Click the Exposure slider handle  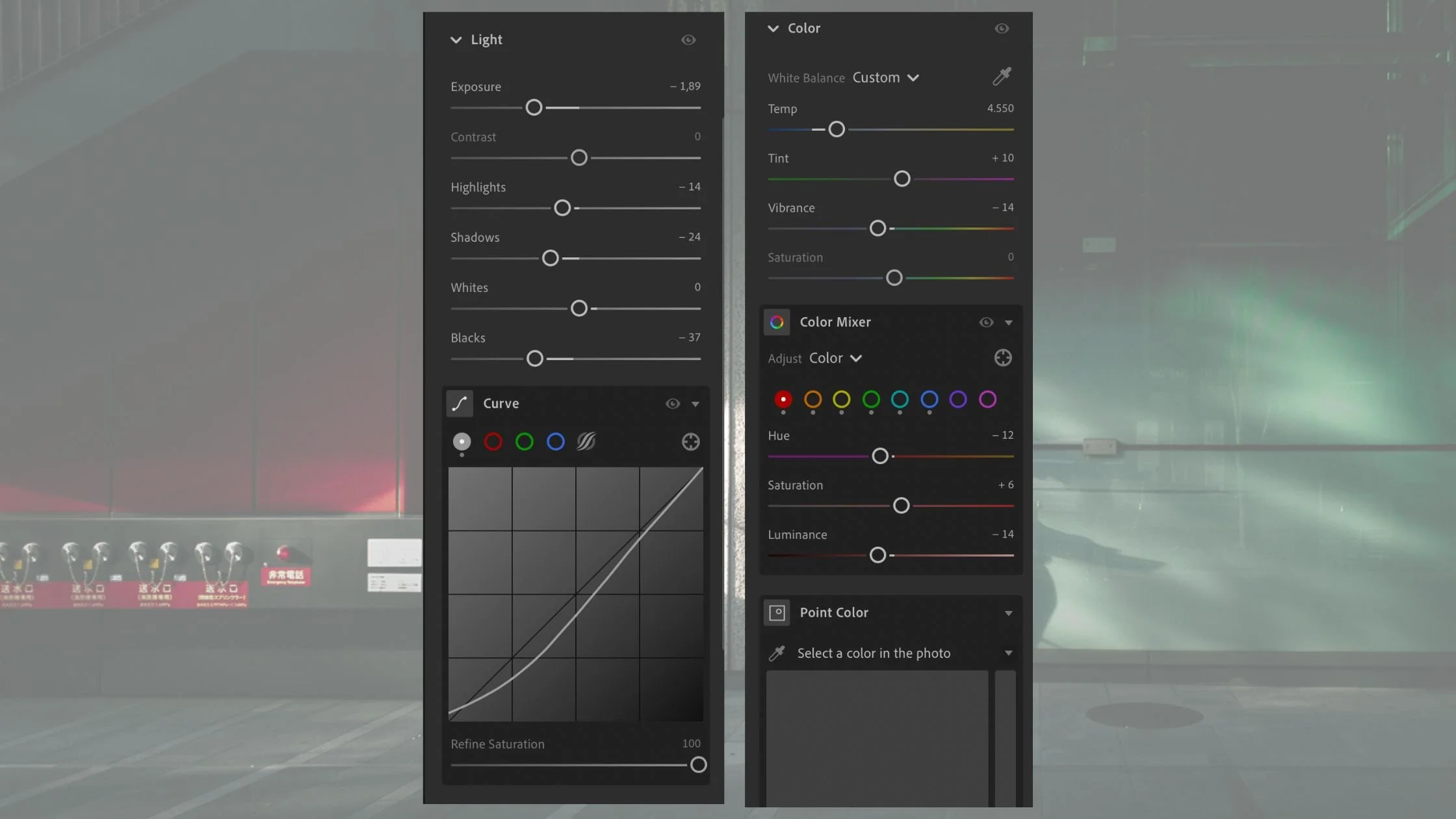click(534, 108)
